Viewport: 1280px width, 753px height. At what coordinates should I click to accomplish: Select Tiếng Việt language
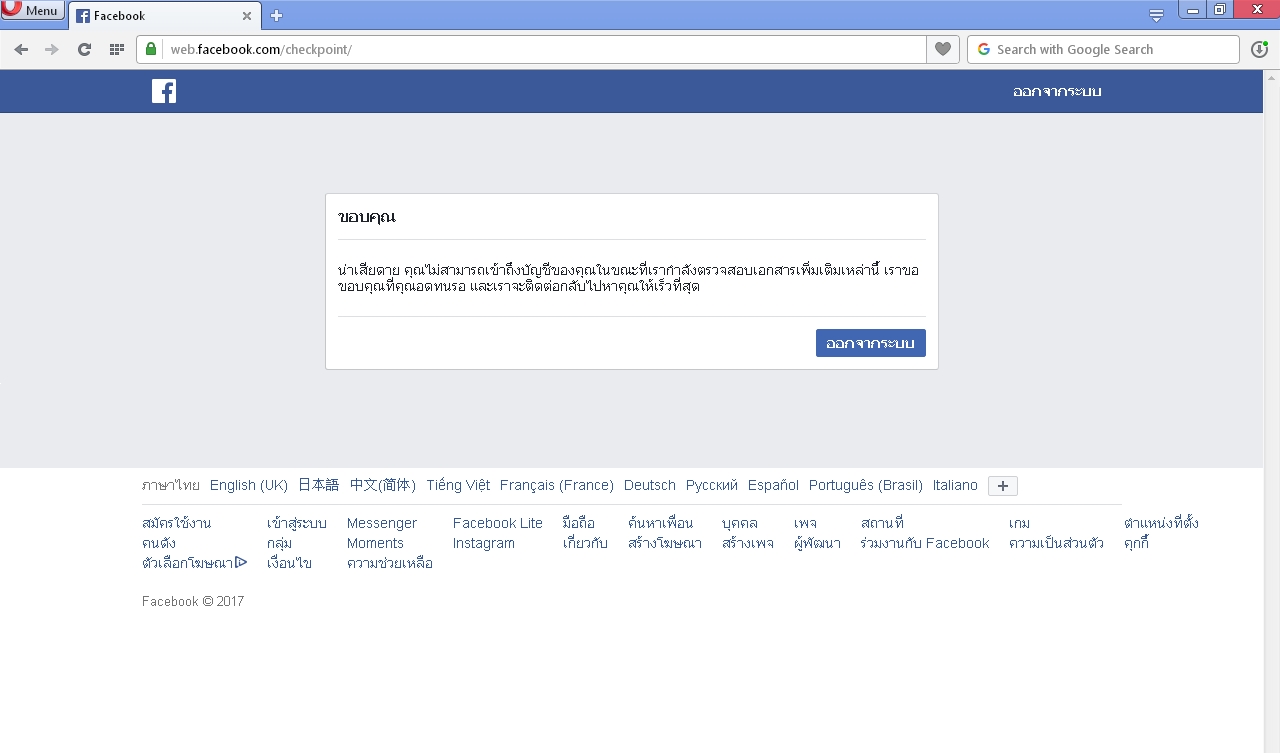pos(458,485)
